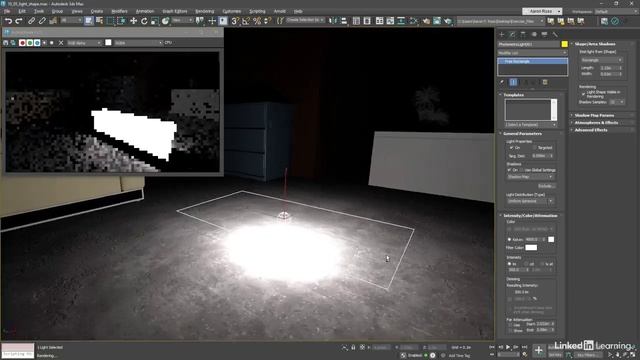
Task: Click the Exclude button
Action: 546,186
